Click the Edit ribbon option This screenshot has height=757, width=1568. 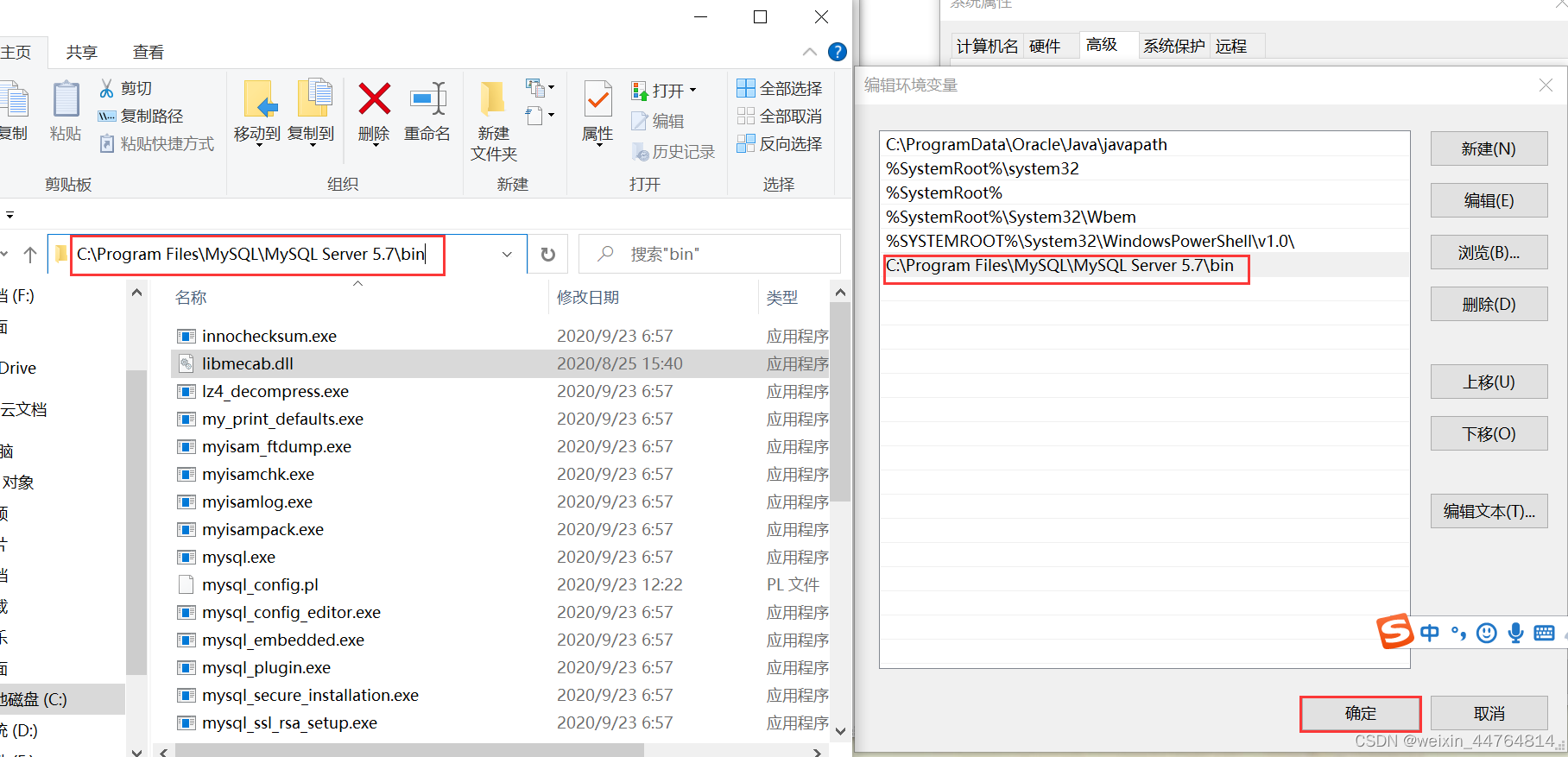(x=658, y=122)
